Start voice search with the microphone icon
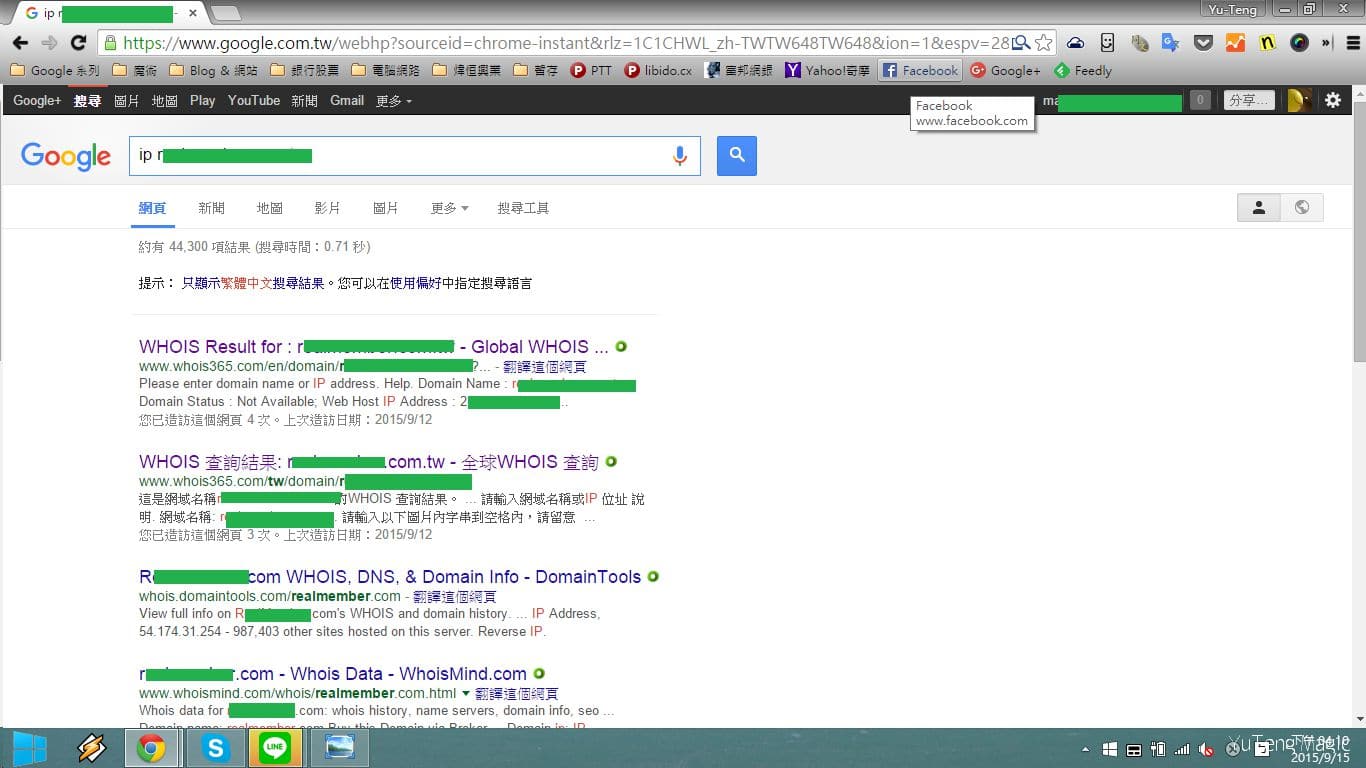Image resolution: width=1366 pixels, height=768 pixels. (x=680, y=155)
